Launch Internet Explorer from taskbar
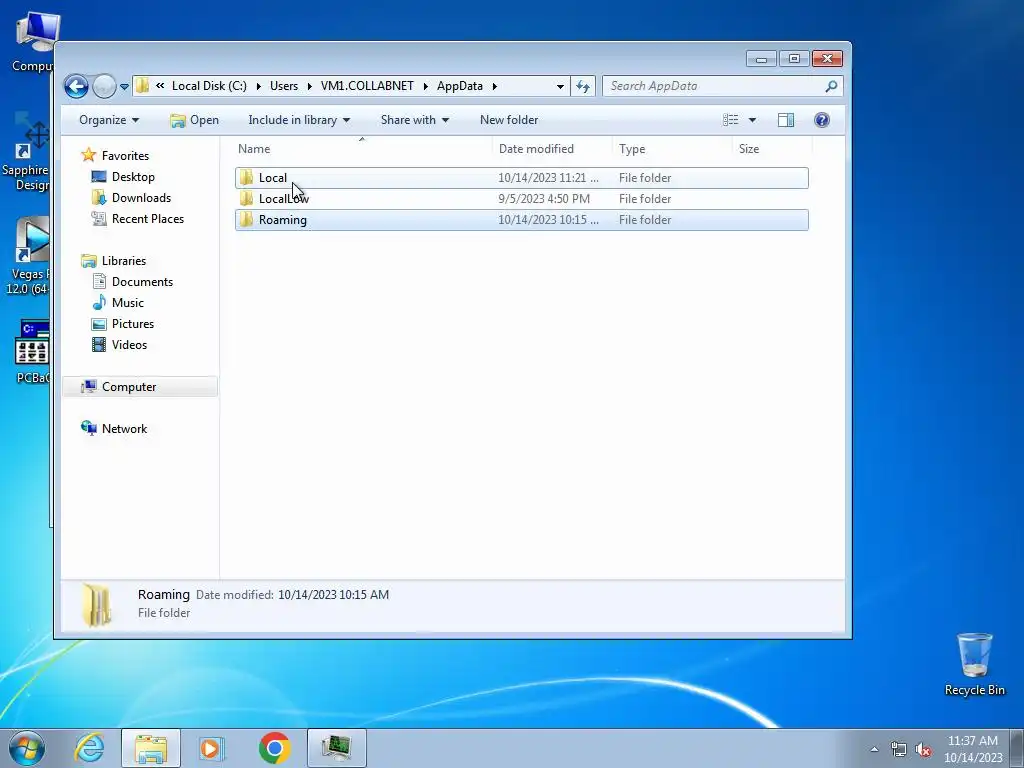1024x768 pixels. pos(89,748)
